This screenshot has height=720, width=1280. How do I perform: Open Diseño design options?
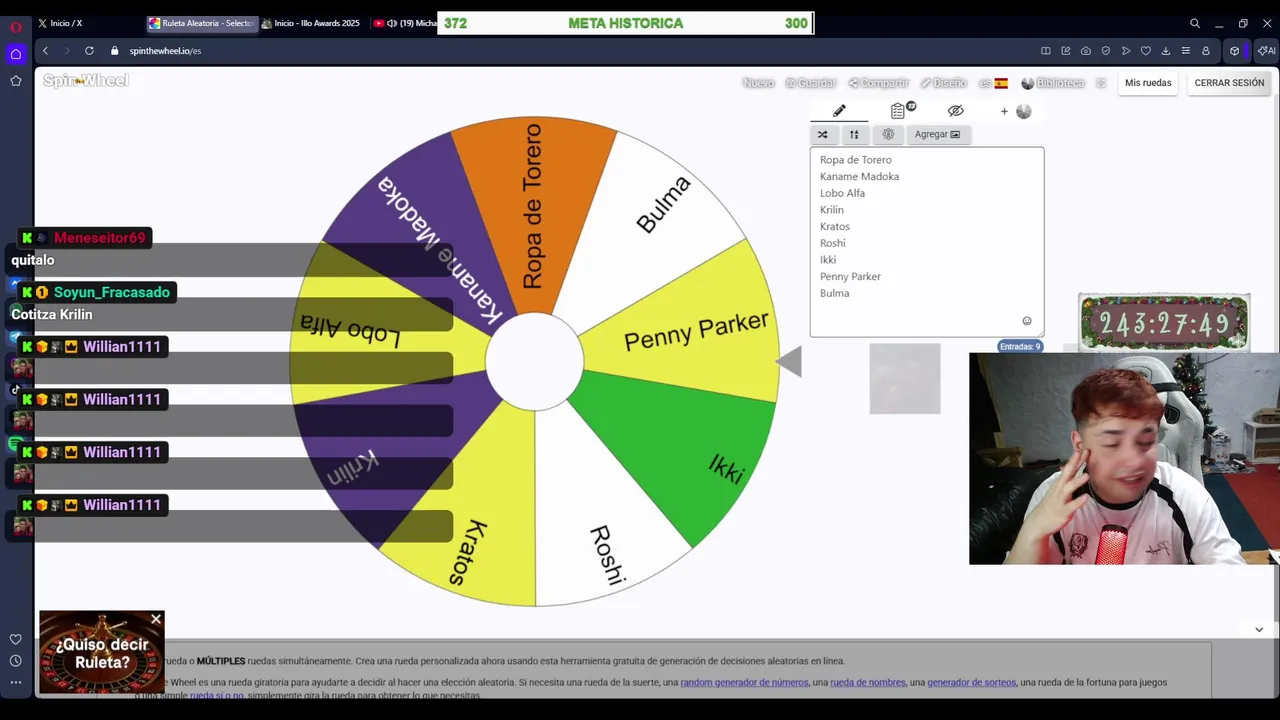tap(943, 83)
